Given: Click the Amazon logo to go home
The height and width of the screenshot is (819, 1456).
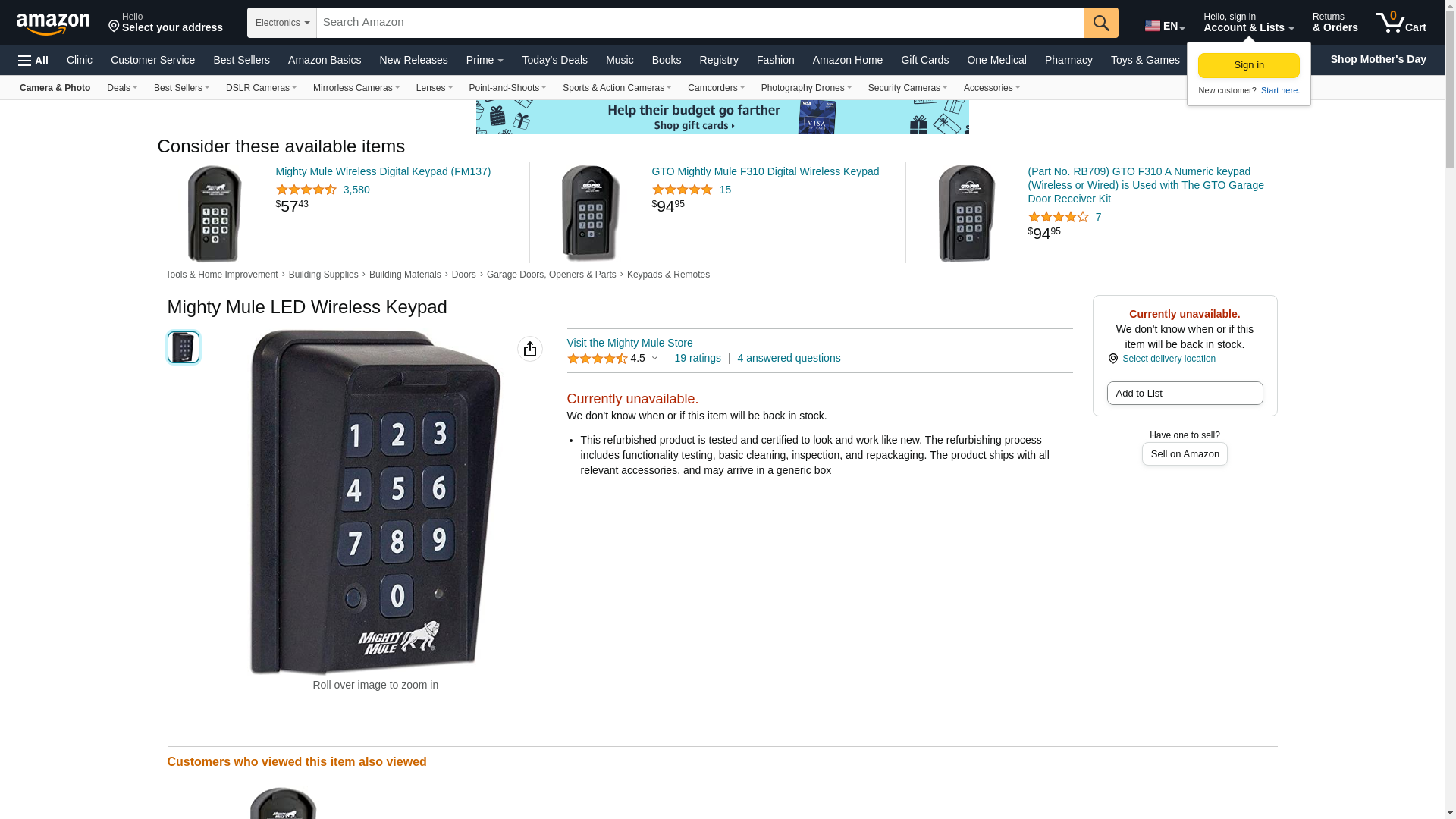Looking at the screenshot, I should (53, 24).
